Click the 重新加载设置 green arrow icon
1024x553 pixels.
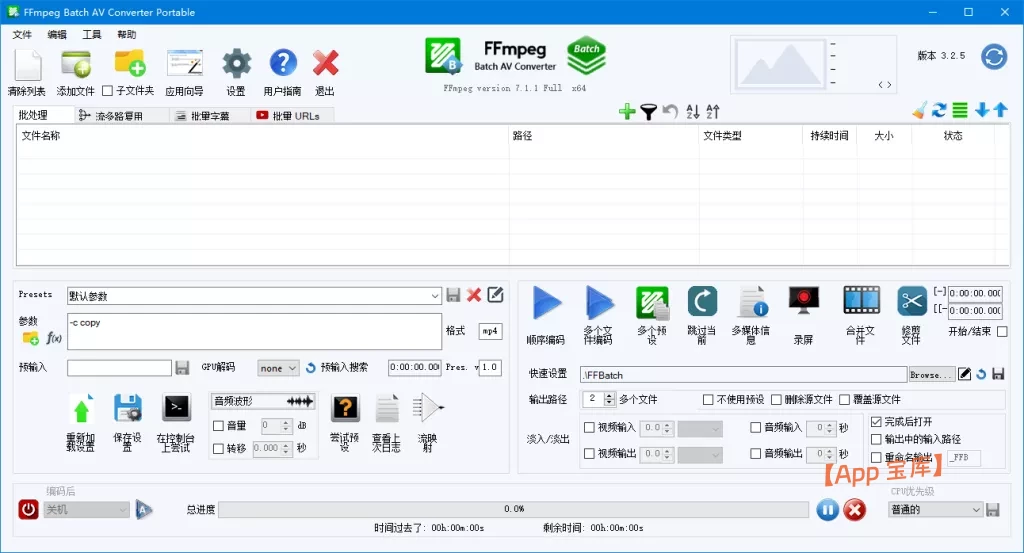(82, 409)
